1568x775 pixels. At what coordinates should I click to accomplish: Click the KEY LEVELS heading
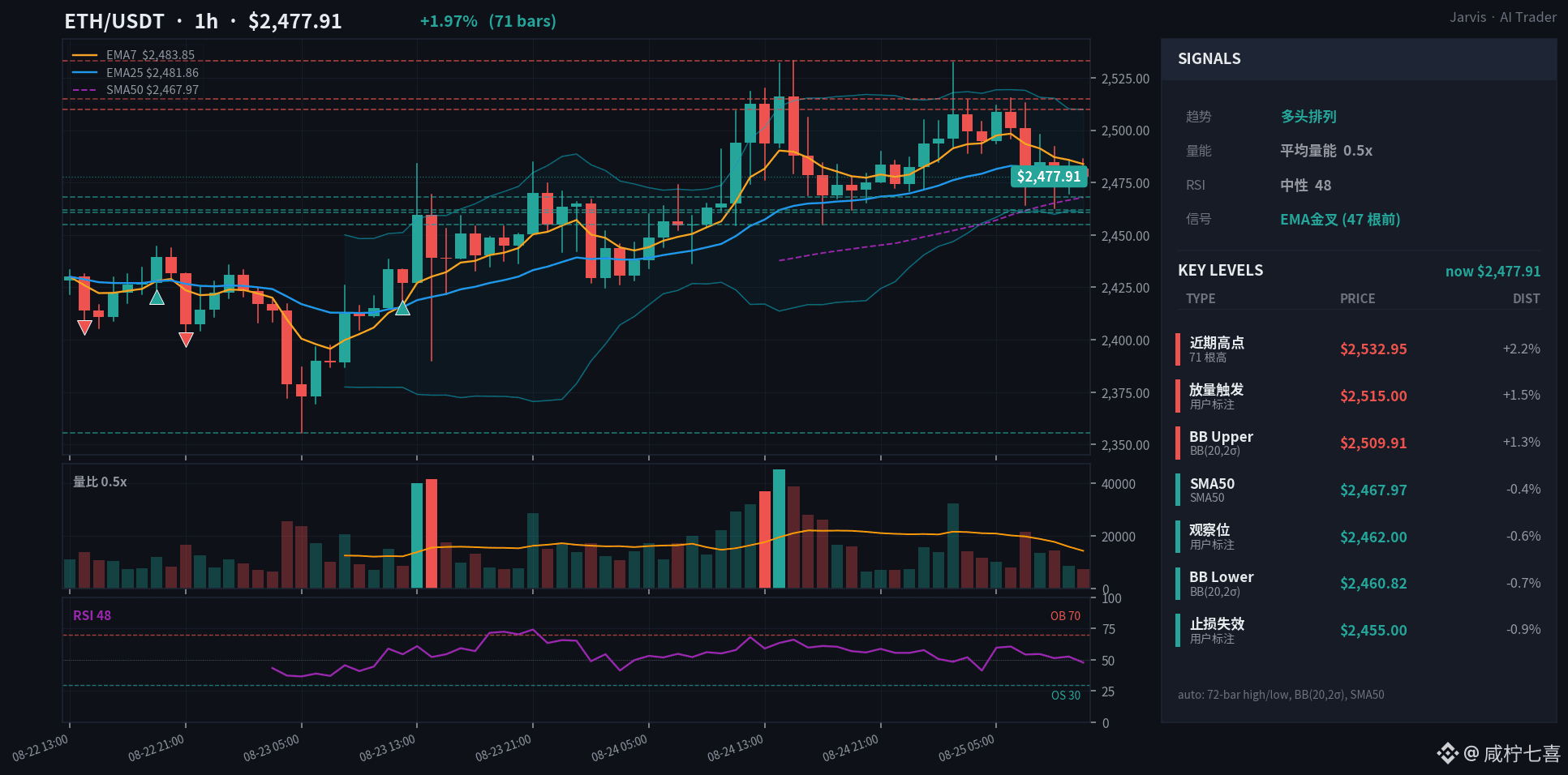click(1220, 271)
